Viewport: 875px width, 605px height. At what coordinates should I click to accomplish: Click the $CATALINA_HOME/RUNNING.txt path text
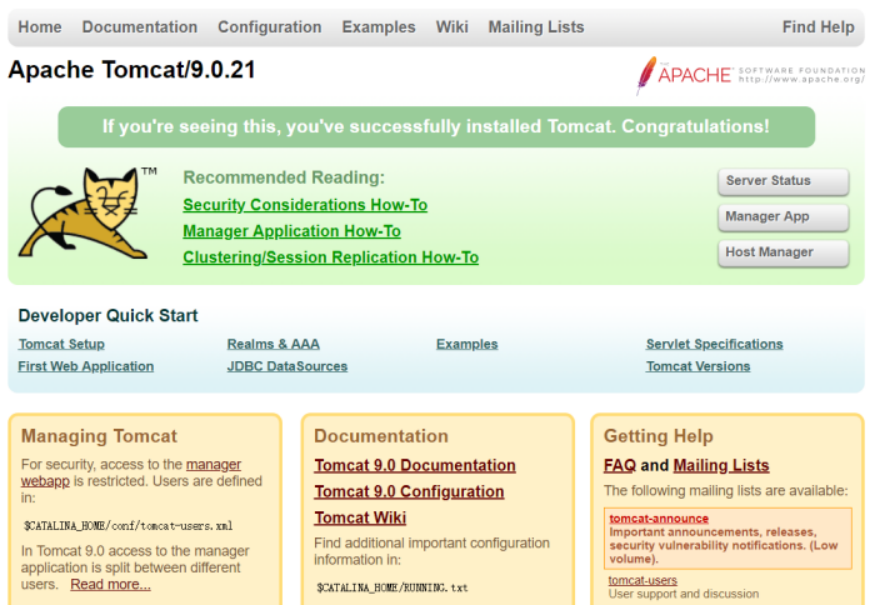click(x=392, y=588)
